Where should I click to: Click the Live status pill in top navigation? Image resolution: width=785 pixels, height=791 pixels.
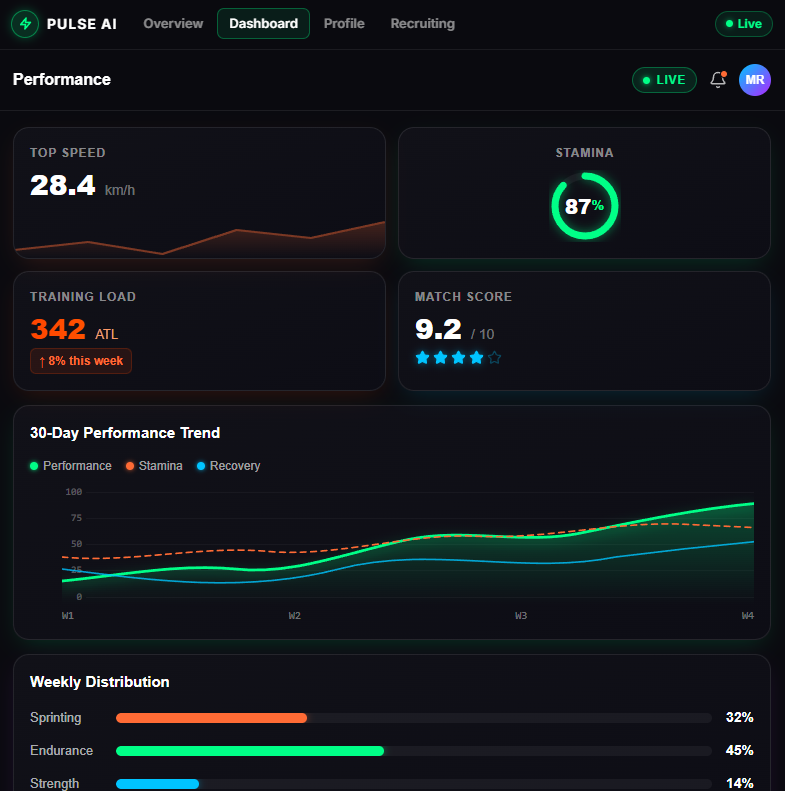[743, 24]
